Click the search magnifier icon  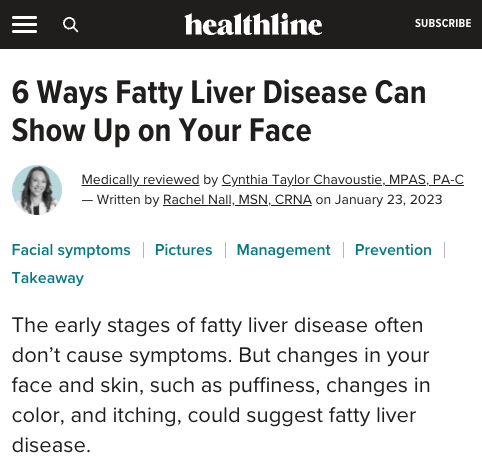70,25
